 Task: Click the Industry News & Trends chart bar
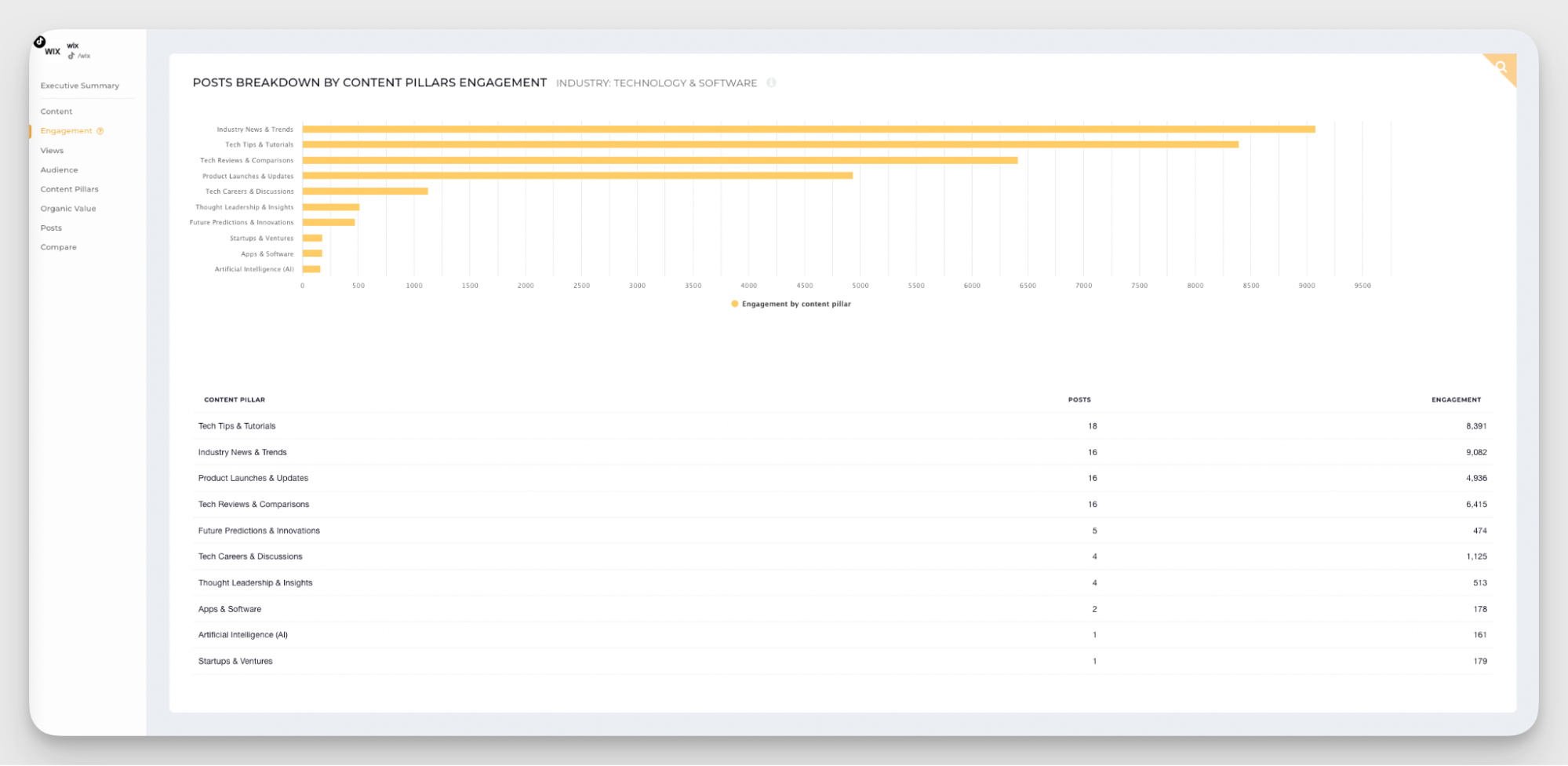click(808, 129)
